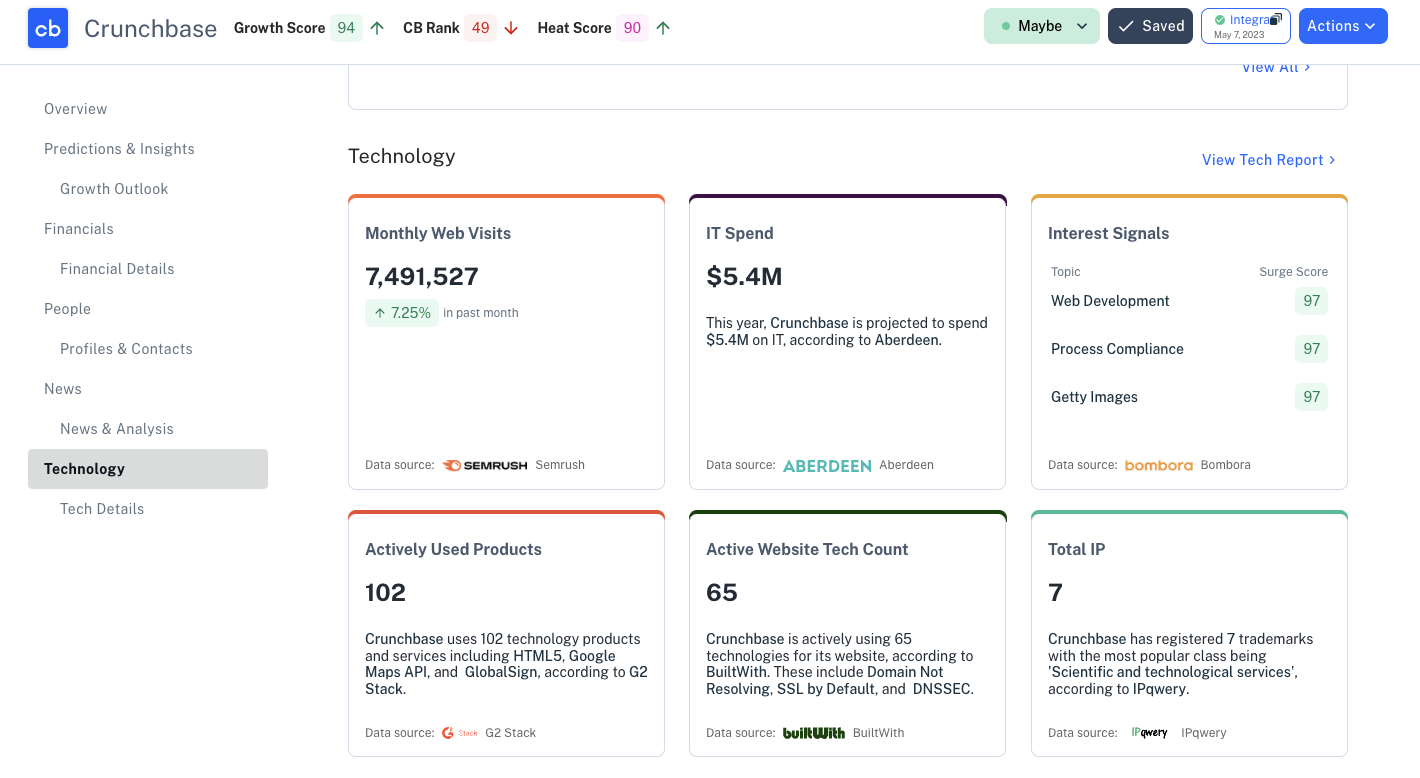Open the Integration status badge dated May 7, 2023
Viewport: 1420px width, 778px height.
[x=1245, y=26]
